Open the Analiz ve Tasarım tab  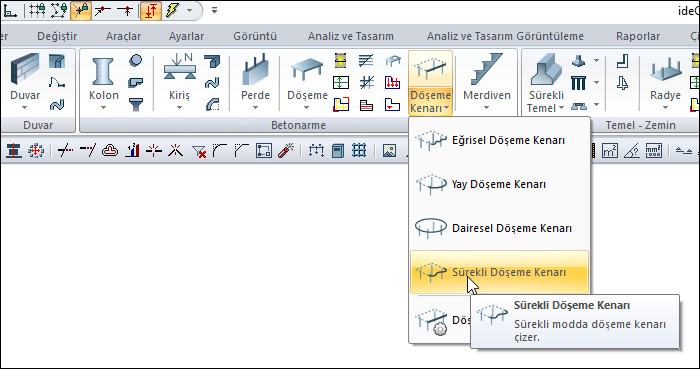click(x=351, y=36)
